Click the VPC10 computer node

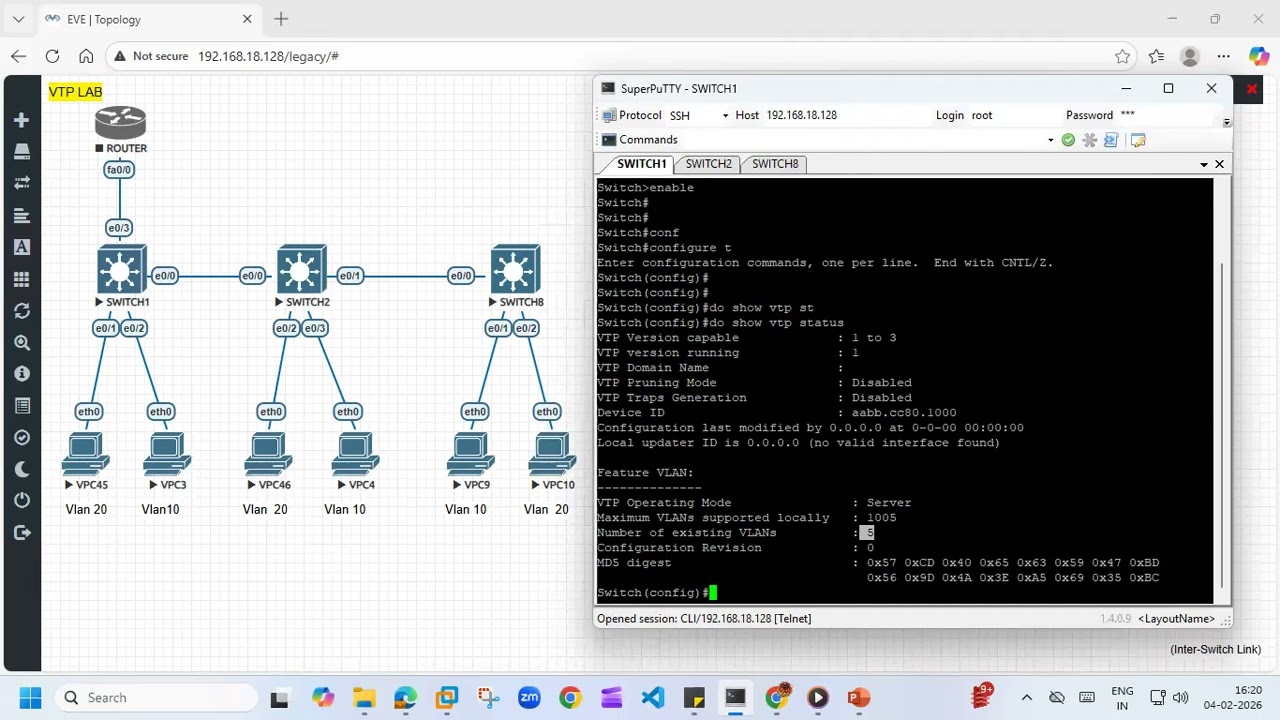[552, 453]
